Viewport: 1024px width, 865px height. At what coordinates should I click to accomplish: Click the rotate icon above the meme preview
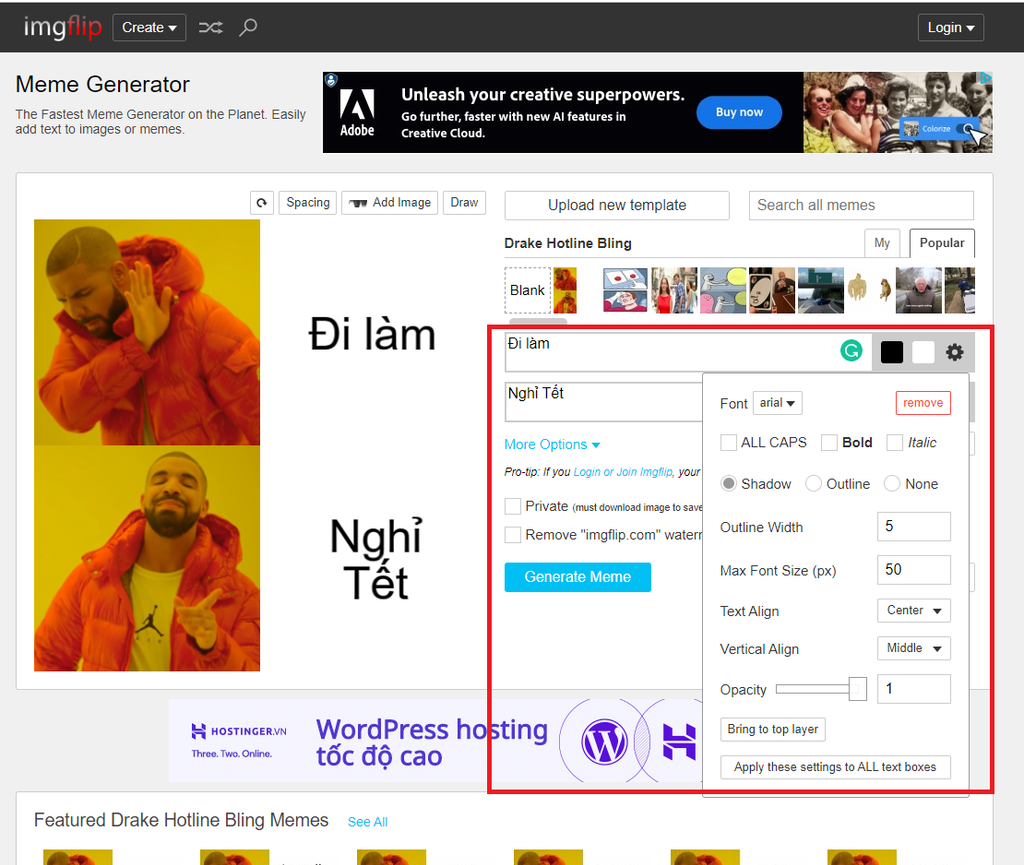[261, 202]
